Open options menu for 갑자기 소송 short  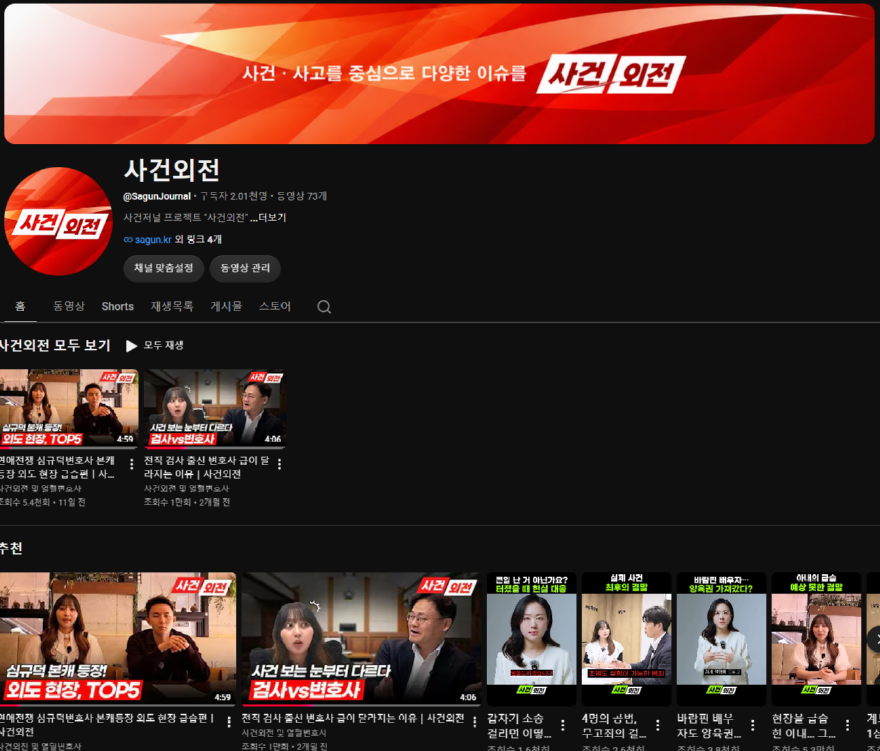562,725
